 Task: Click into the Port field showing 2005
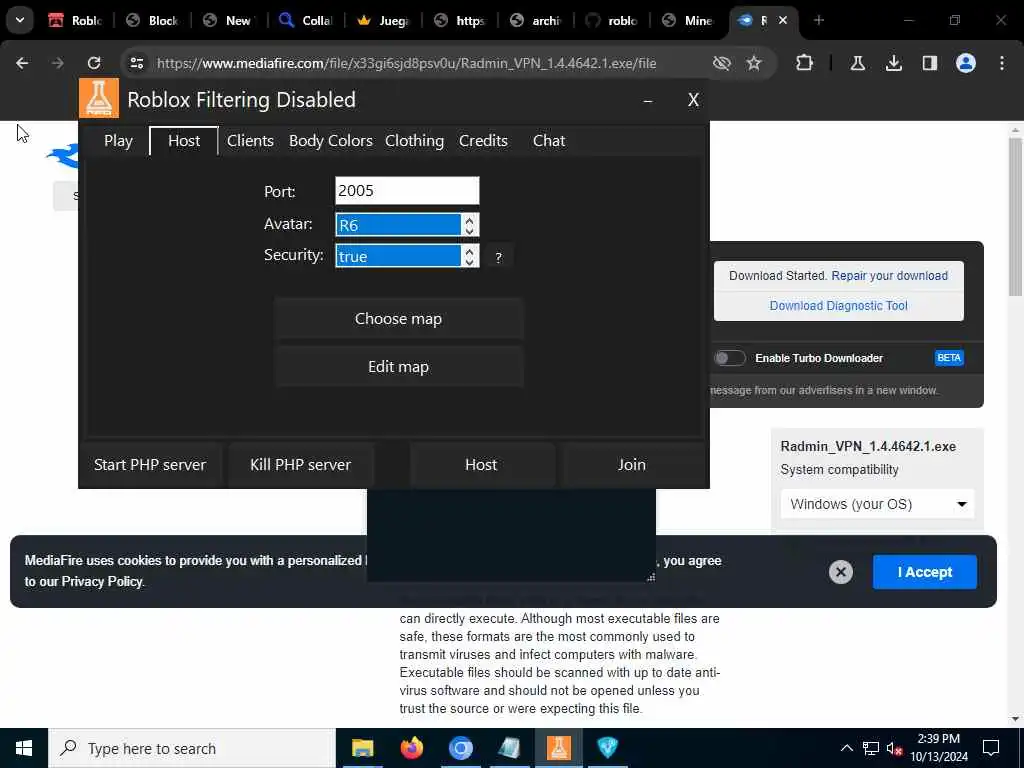(407, 191)
